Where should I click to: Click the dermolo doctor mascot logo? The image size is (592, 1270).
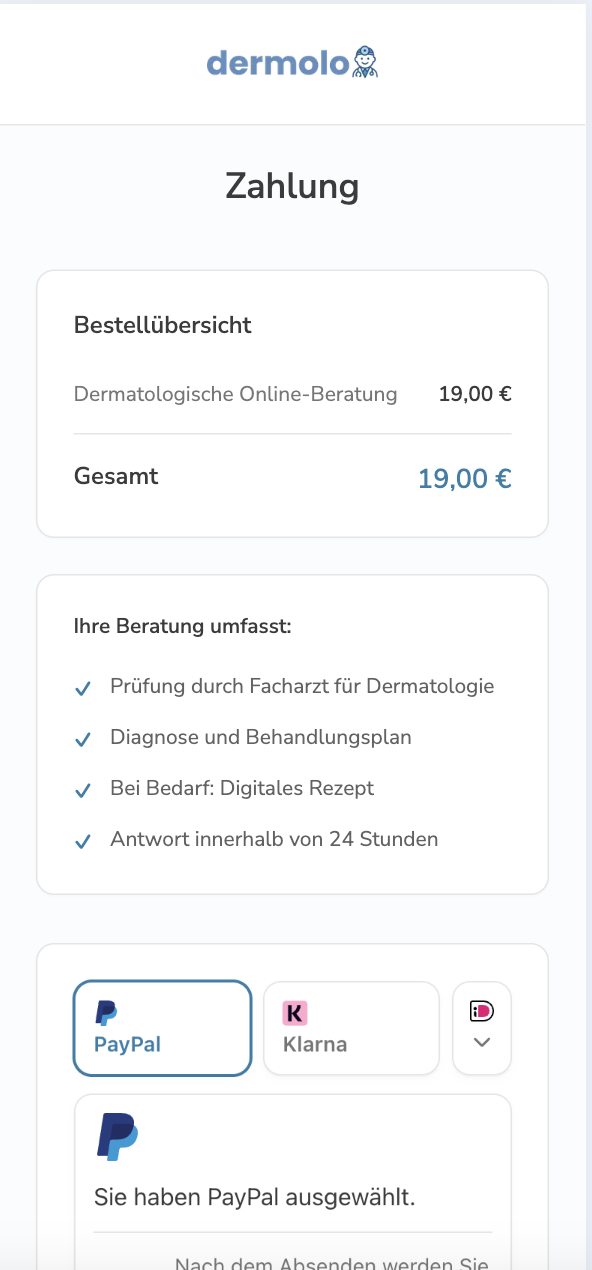(x=363, y=62)
